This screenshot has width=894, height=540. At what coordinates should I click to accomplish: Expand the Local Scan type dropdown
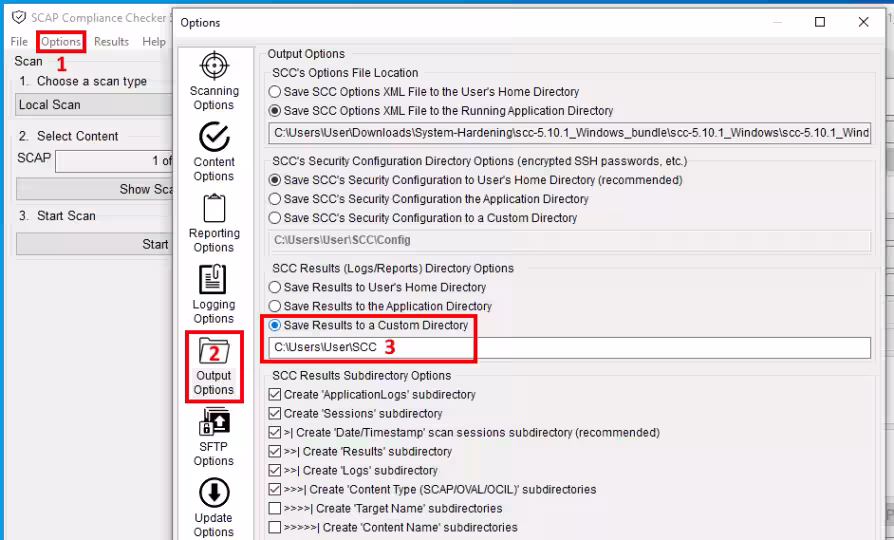(93, 105)
